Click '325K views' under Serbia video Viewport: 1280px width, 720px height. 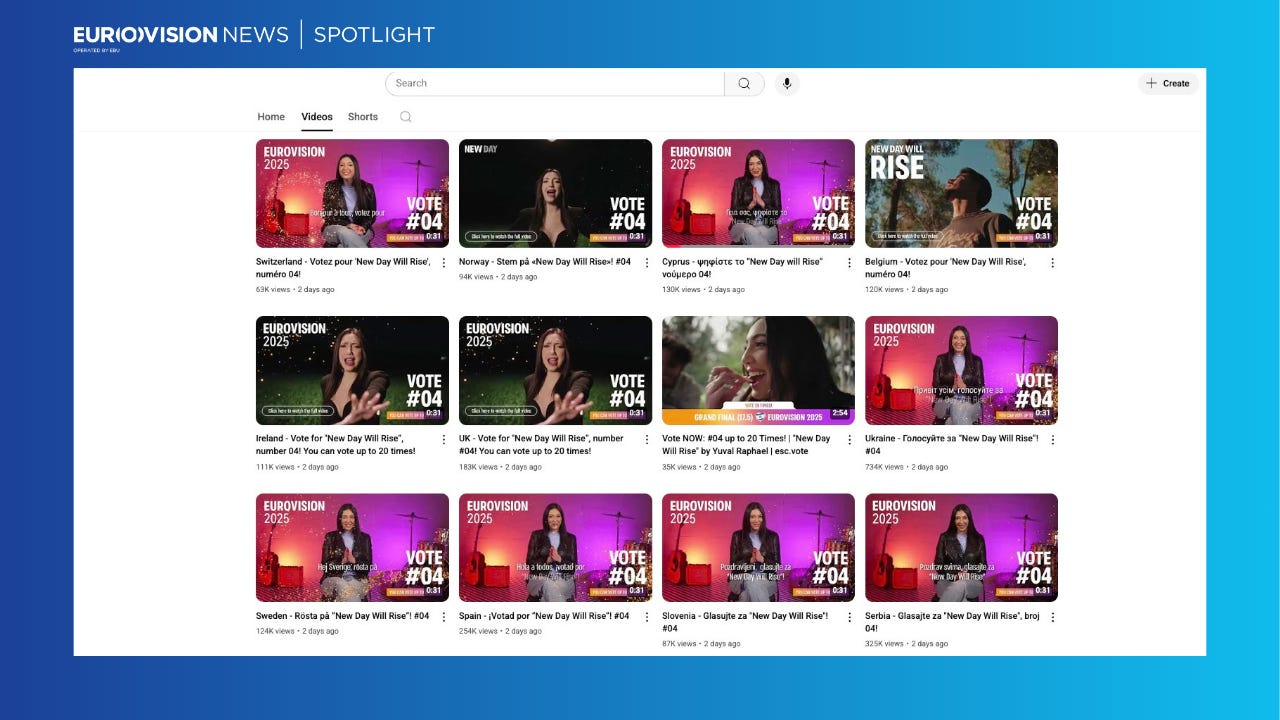point(884,644)
